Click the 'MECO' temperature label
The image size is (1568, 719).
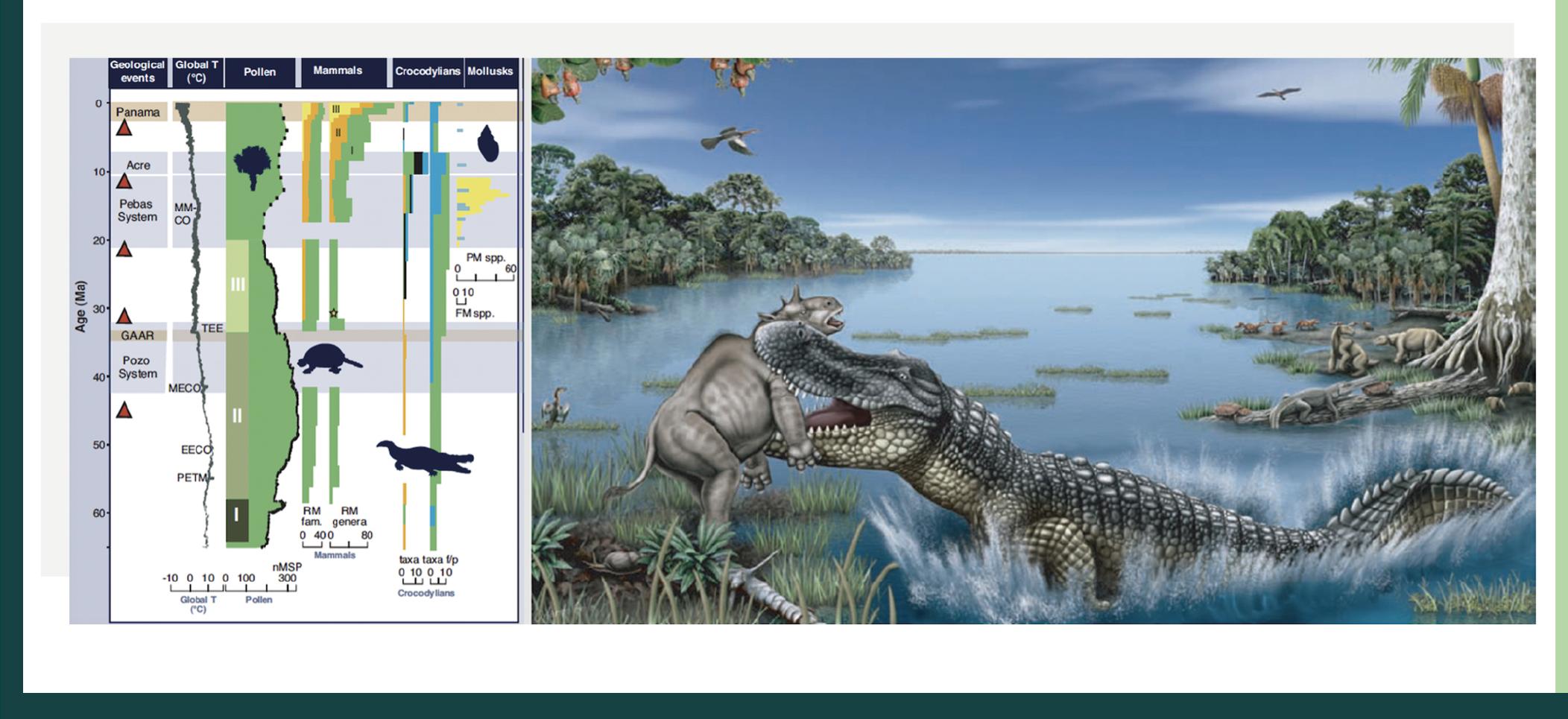[x=185, y=388]
